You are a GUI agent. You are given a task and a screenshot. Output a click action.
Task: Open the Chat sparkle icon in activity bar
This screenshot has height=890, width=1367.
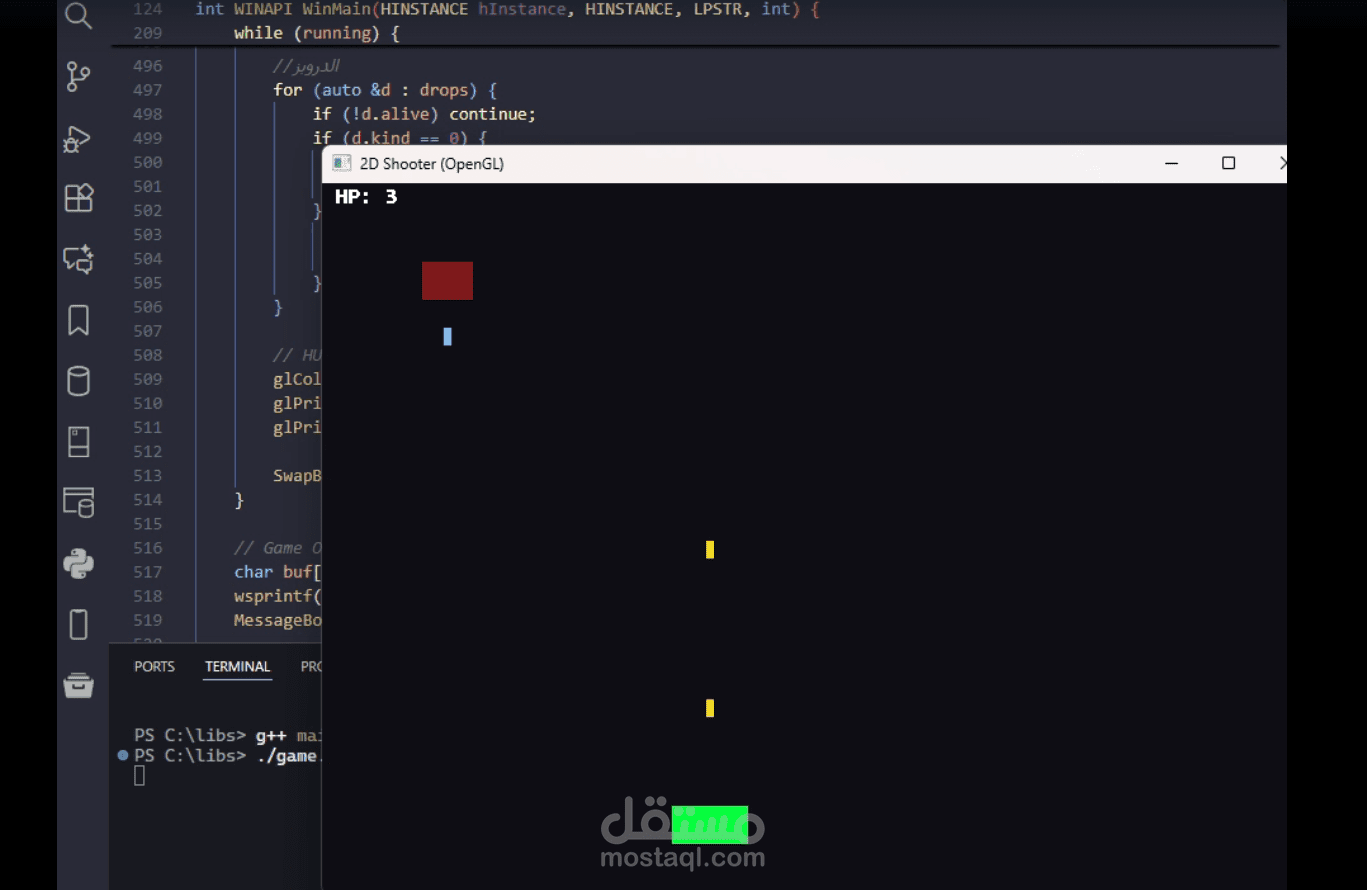[x=78, y=259]
